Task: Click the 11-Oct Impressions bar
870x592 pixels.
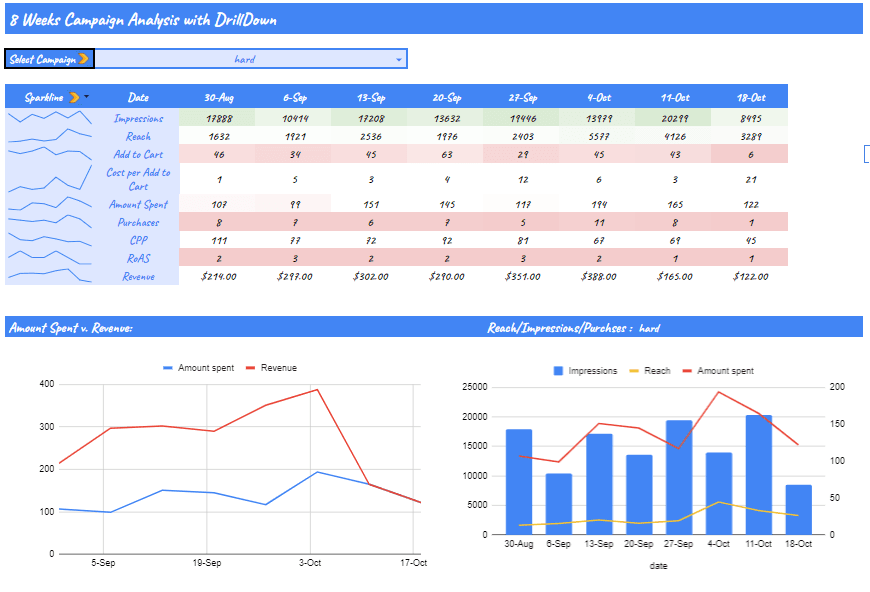Action: (758, 474)
